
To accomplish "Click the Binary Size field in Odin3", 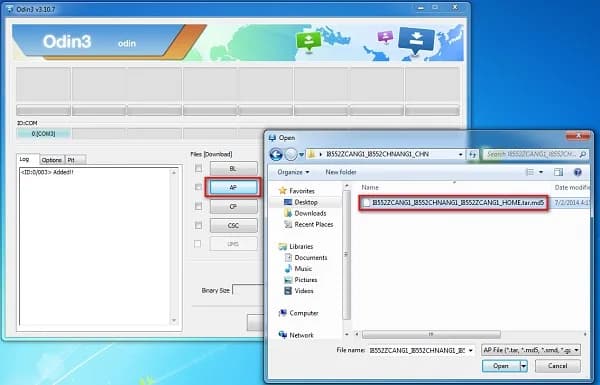I will (248, 290).
